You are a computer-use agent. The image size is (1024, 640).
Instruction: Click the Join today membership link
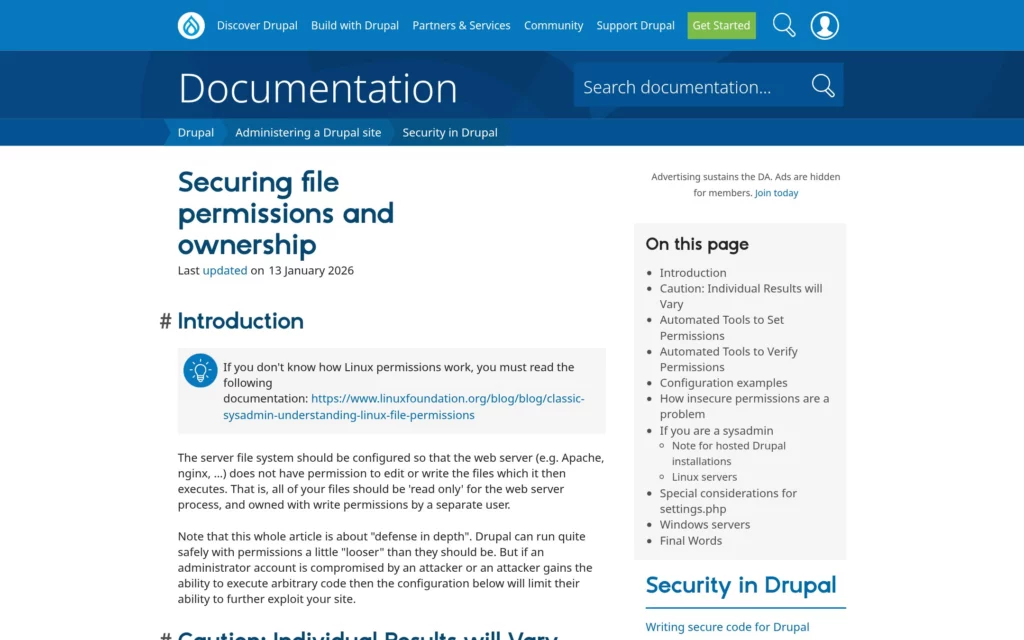click(x=776, y=193)
